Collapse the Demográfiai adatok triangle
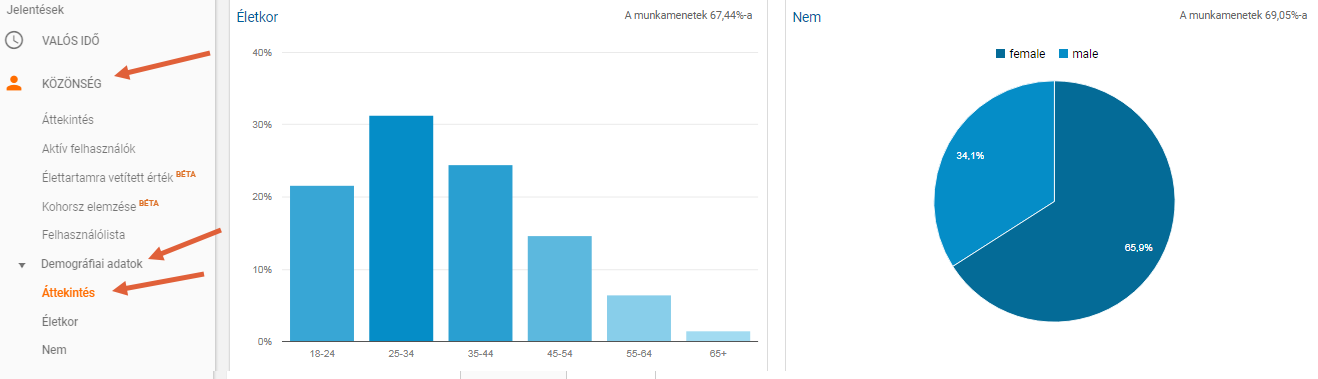The height and width of the screenshot is (379, 1318). [22, 265]
